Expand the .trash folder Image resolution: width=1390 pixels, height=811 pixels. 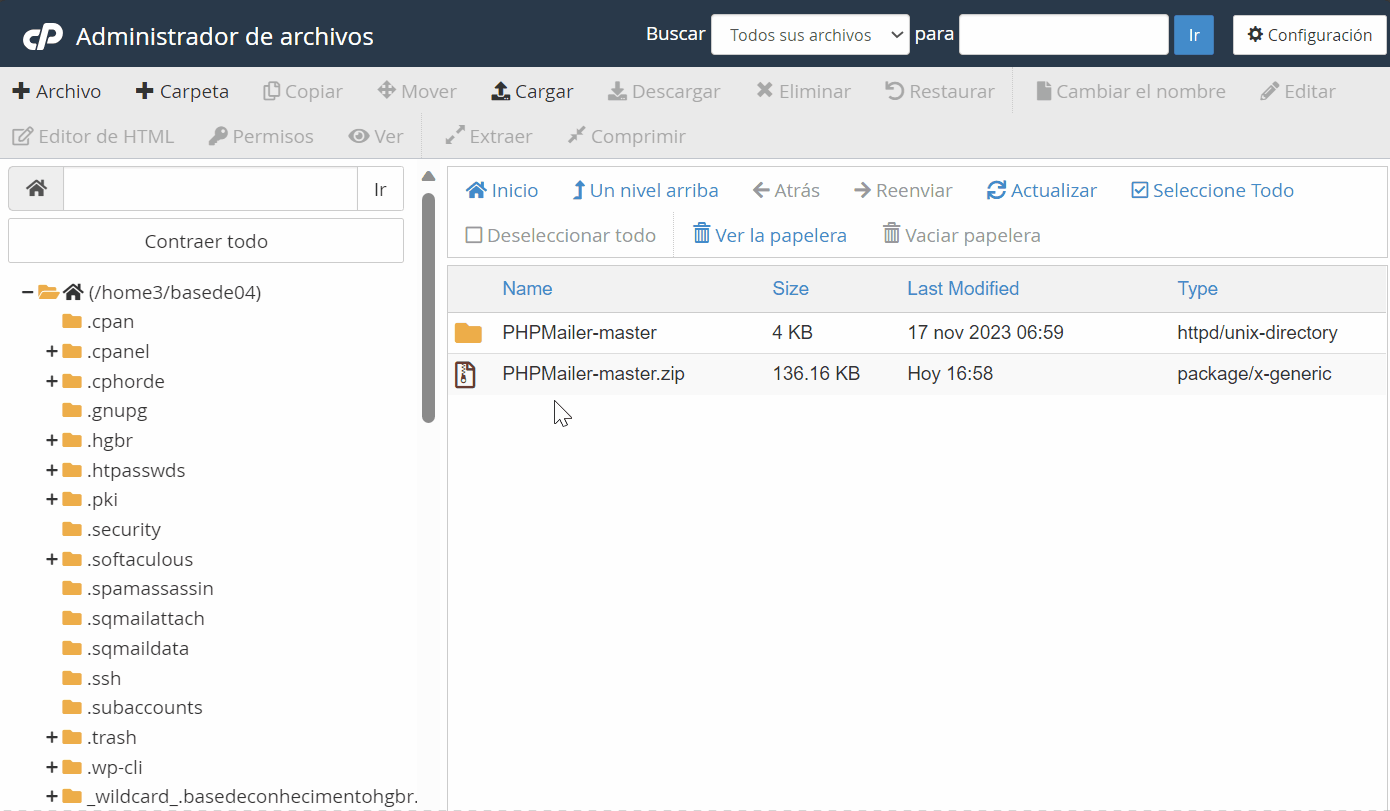pos(52,737)
